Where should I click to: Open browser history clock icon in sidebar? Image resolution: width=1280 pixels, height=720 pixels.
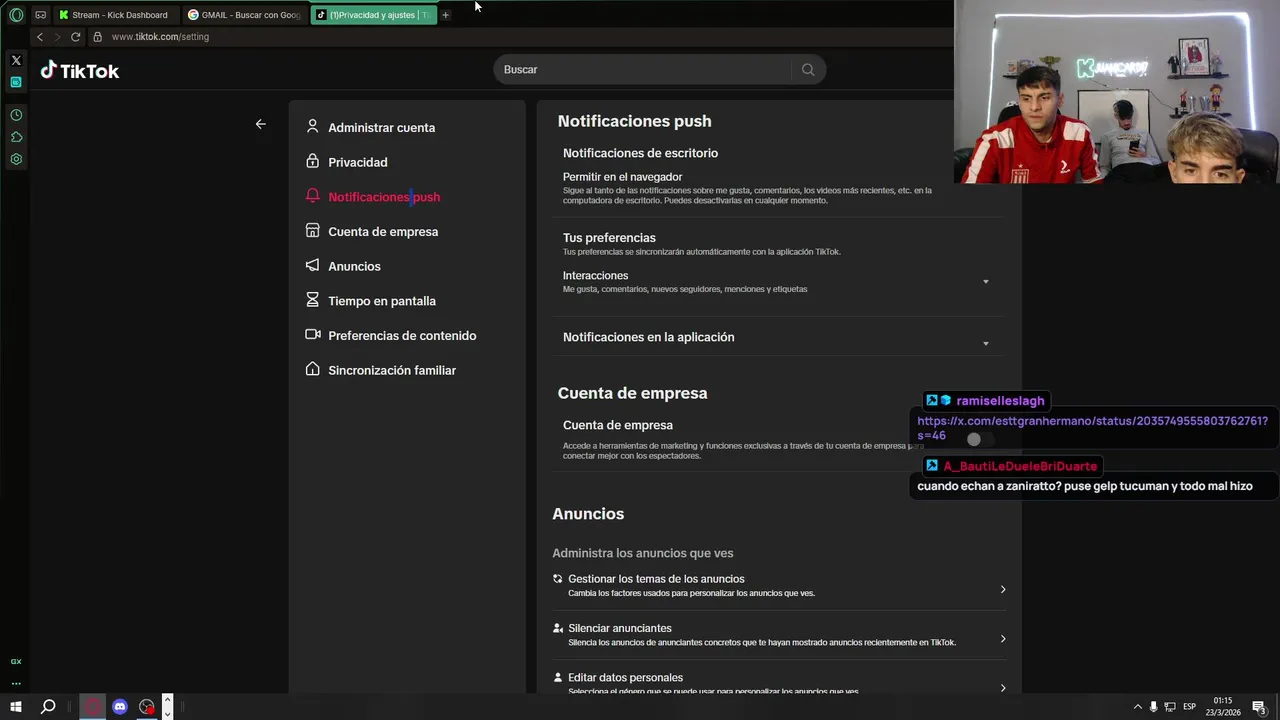point(16,115)
